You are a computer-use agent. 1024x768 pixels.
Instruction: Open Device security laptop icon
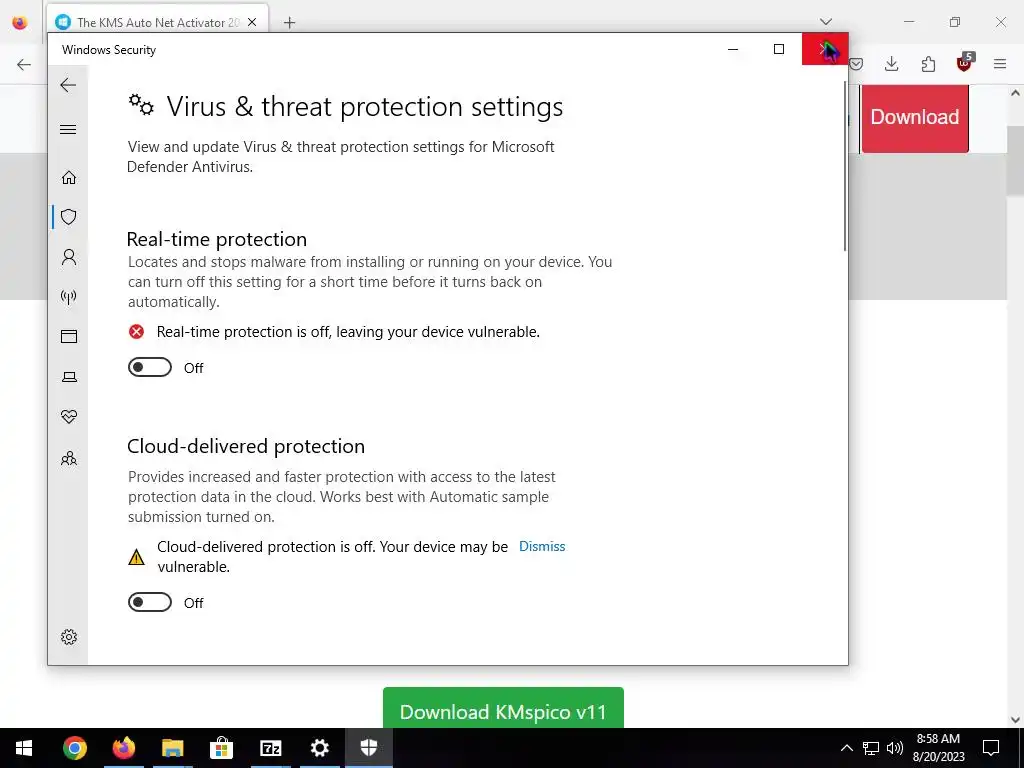pos(69,377)
